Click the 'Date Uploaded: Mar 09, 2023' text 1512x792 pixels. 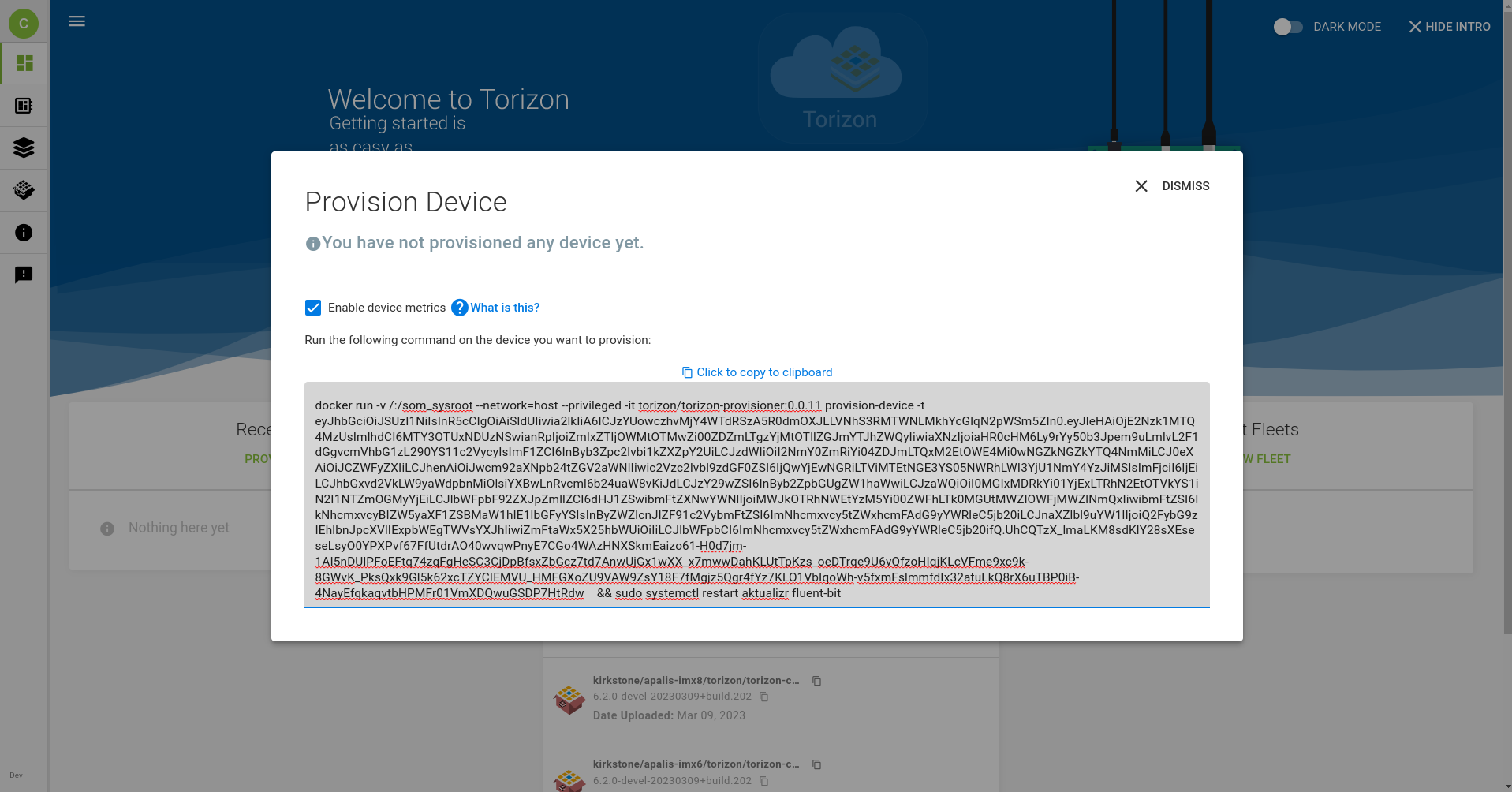(669, 715)
